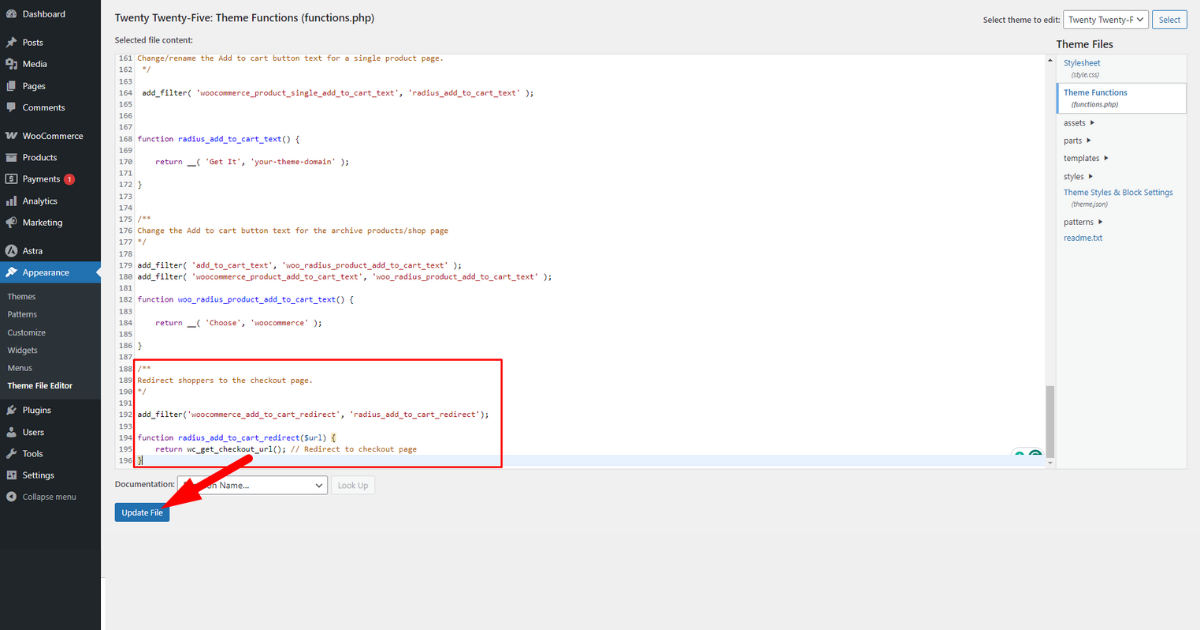Open the Patterns submenu item
This screenshot has width=1200, height=630.
pyautogui.click(x=22, y=315)
